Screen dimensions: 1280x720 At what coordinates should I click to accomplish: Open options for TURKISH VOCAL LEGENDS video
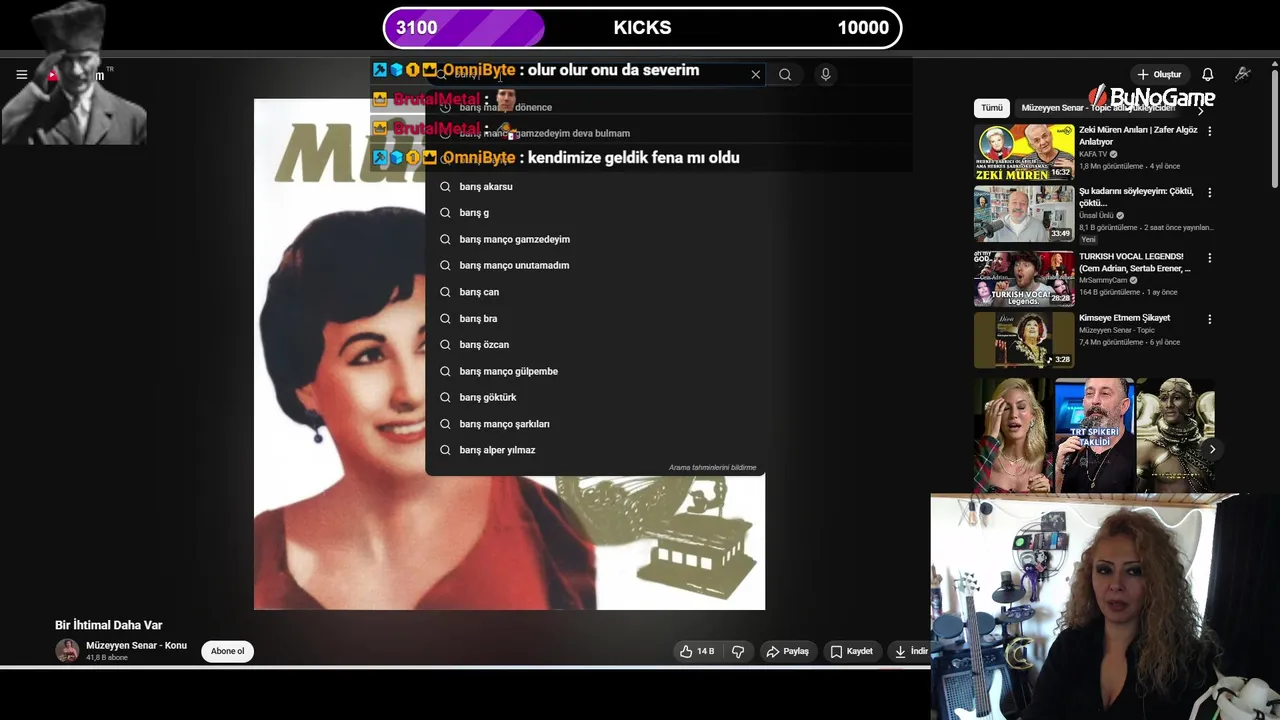[1210, 258]
